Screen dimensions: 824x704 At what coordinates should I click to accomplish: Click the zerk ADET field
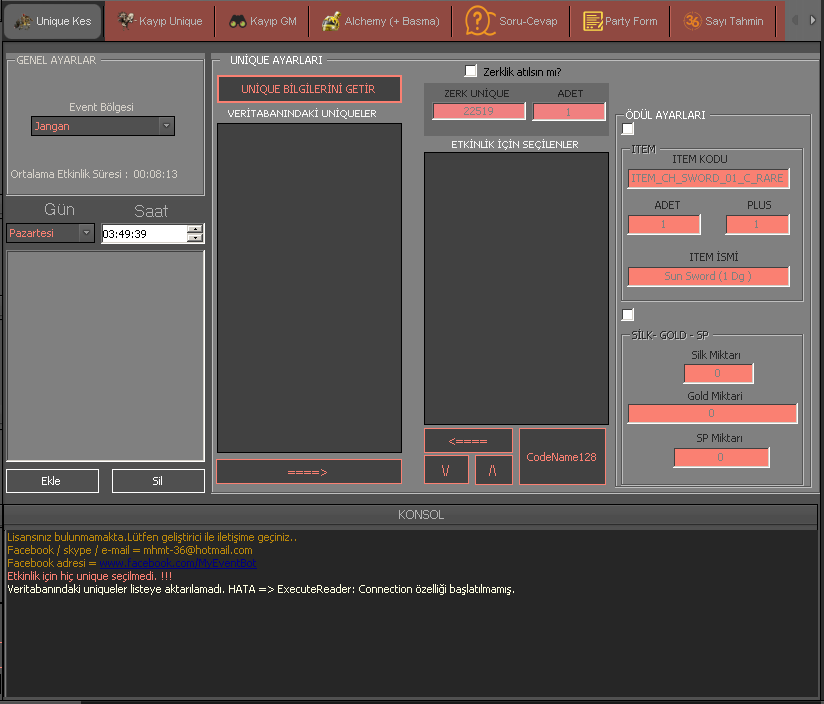pyautogui.click(x=569, y=112)
